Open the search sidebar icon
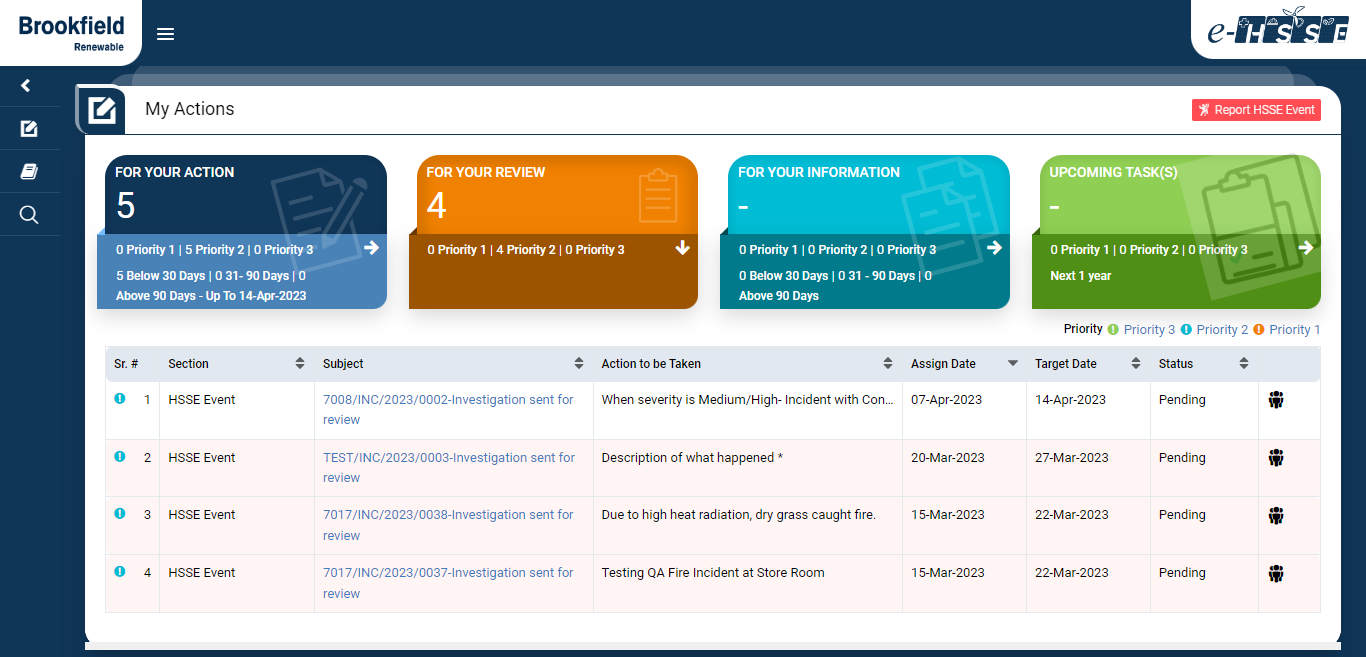This screenshot has width=1366, height=657. pos(29,215)
